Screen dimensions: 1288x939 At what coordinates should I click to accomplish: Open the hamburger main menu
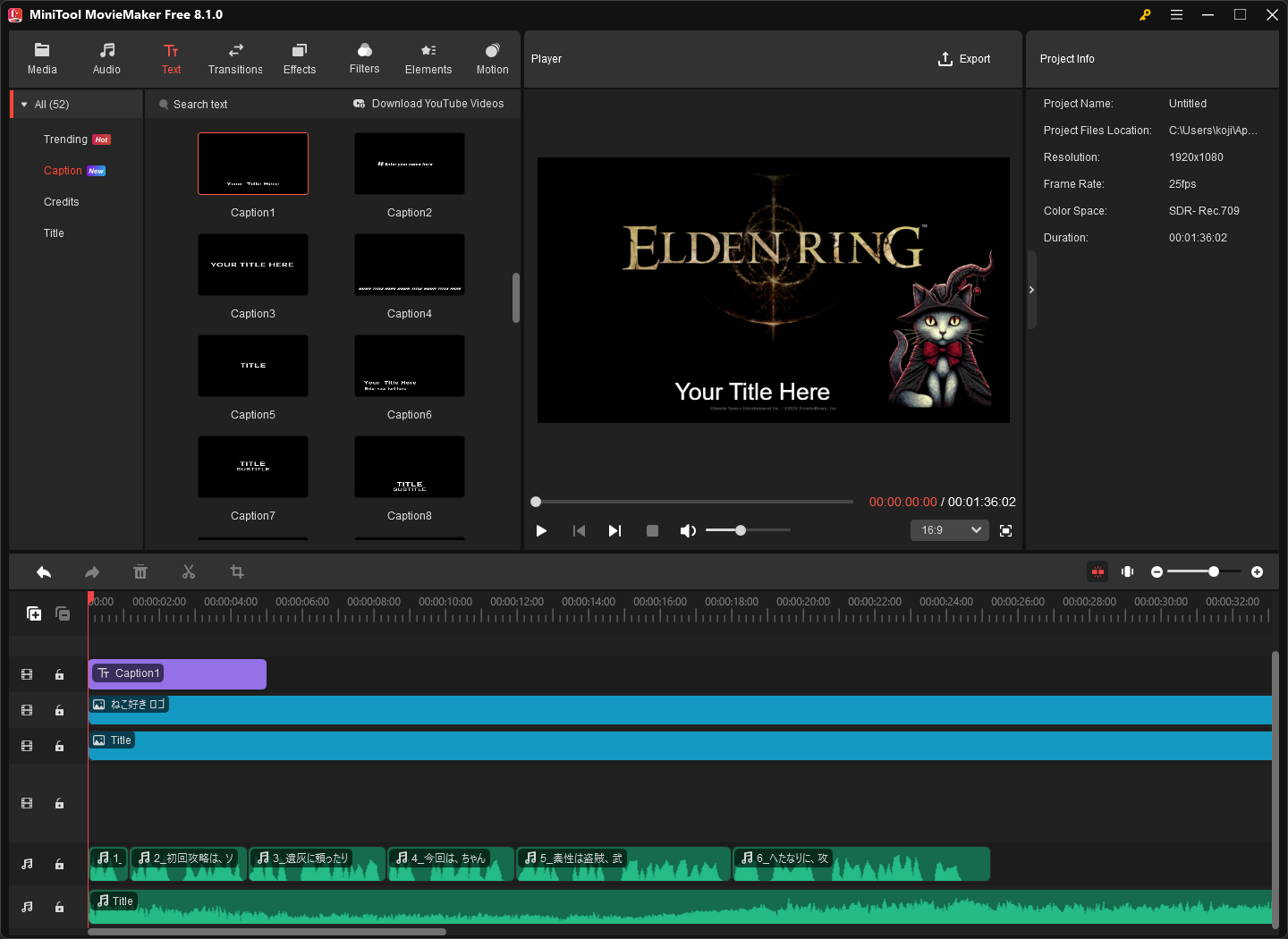coord(1176,14)
